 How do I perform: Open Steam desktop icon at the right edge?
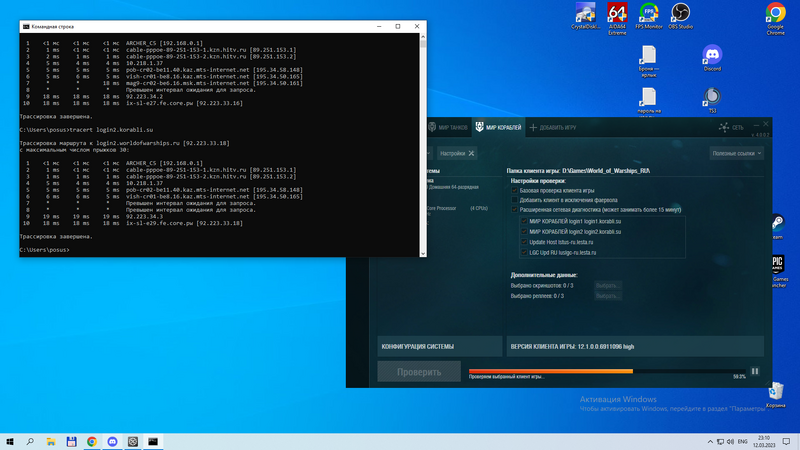[x=778, y=227]
